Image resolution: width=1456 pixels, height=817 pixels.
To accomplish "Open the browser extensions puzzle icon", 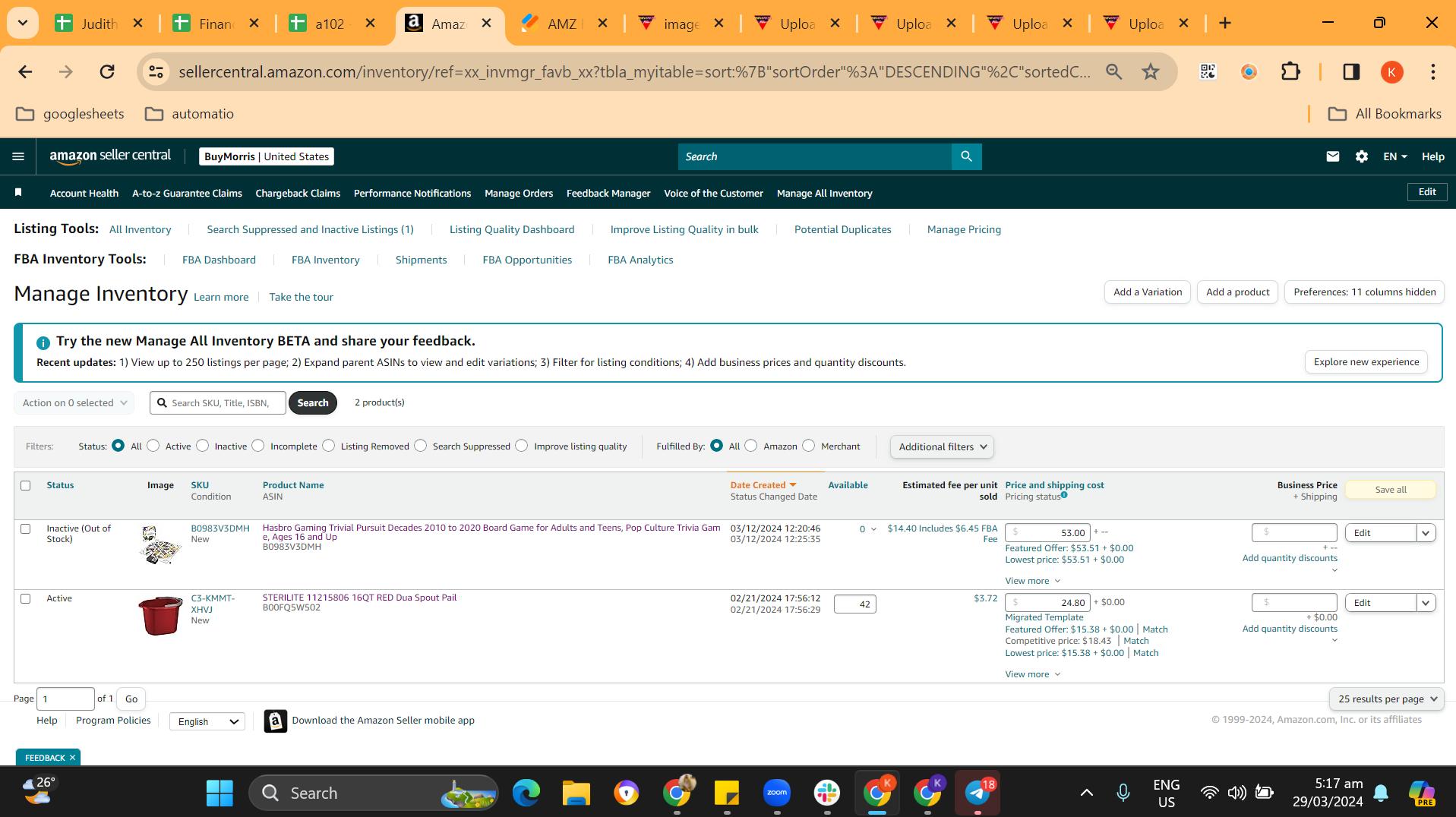I will (x=1290, y=72).
